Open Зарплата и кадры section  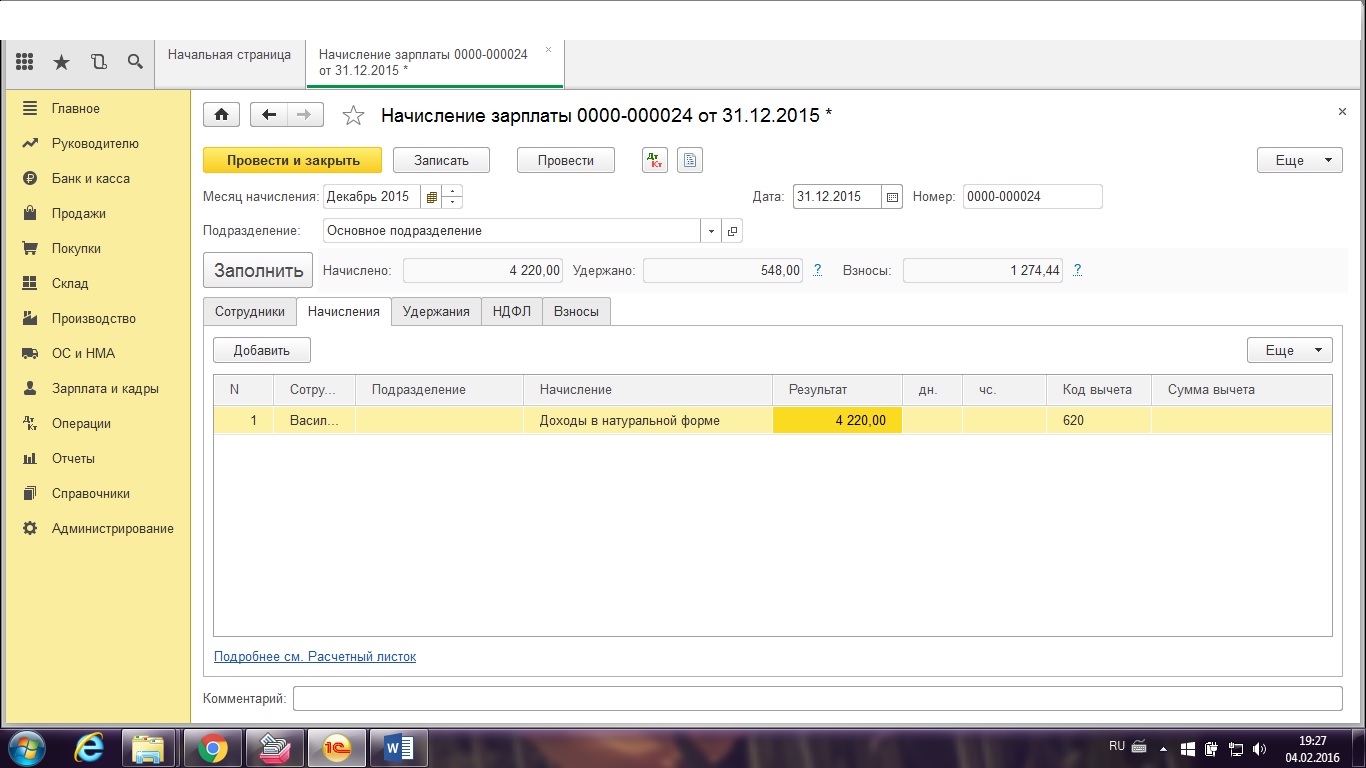click(105, 388)
